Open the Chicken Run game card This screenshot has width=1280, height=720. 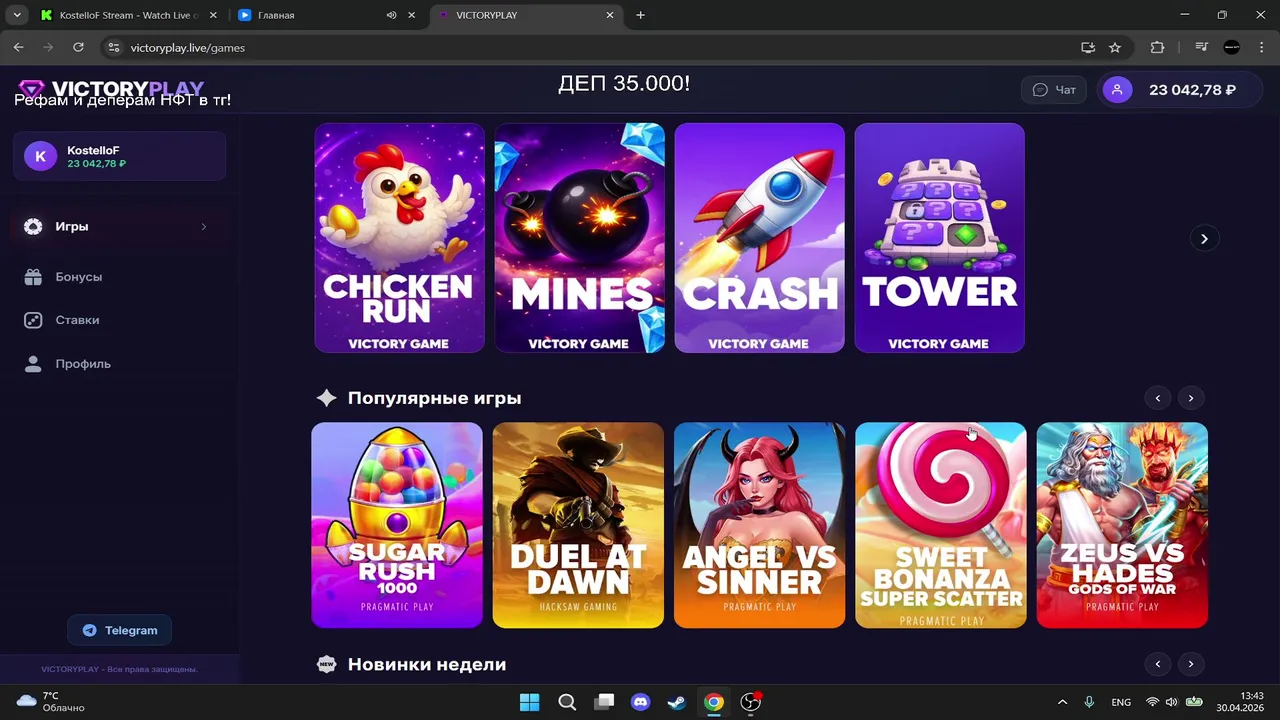(399, 238)
